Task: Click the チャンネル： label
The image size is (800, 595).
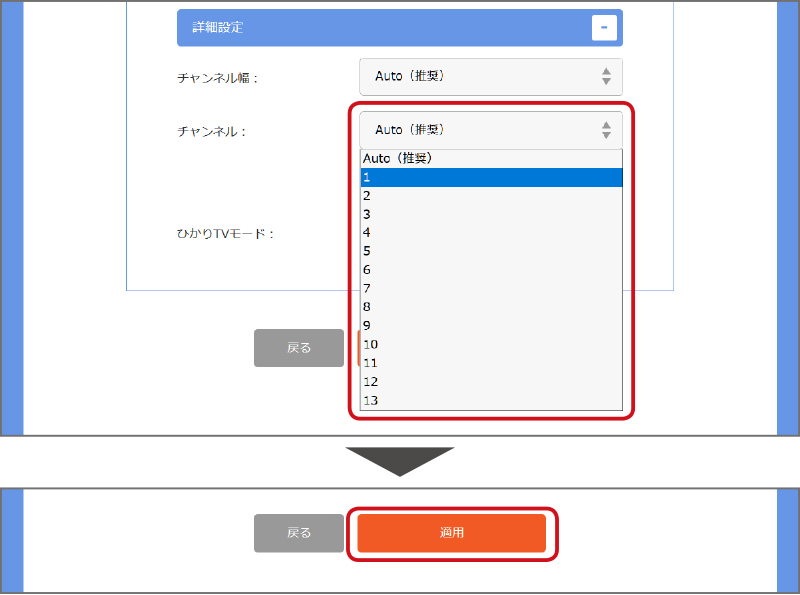Action: tap(212, 132)
